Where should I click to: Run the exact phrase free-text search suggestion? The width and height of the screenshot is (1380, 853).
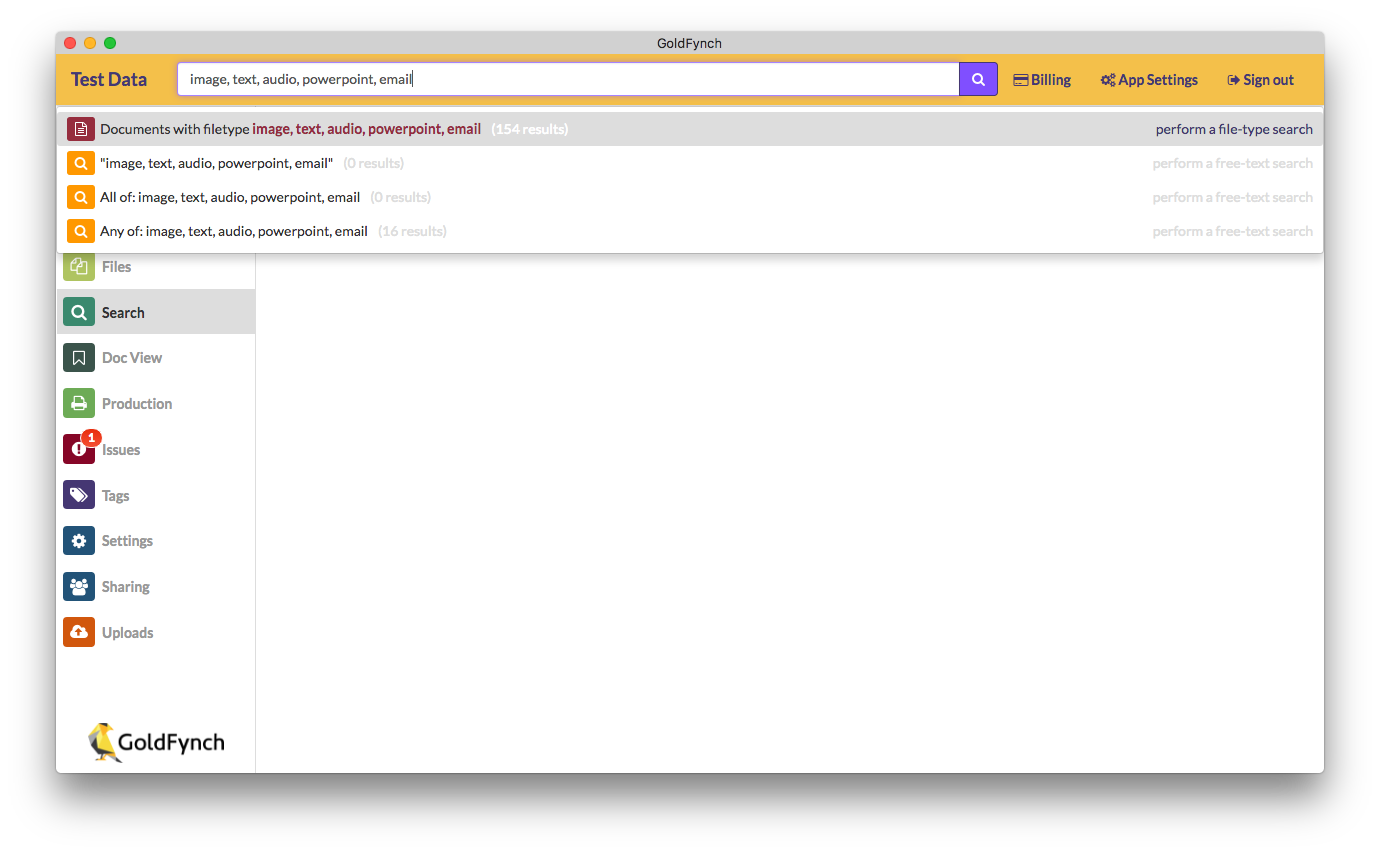(x=215, y=163)
